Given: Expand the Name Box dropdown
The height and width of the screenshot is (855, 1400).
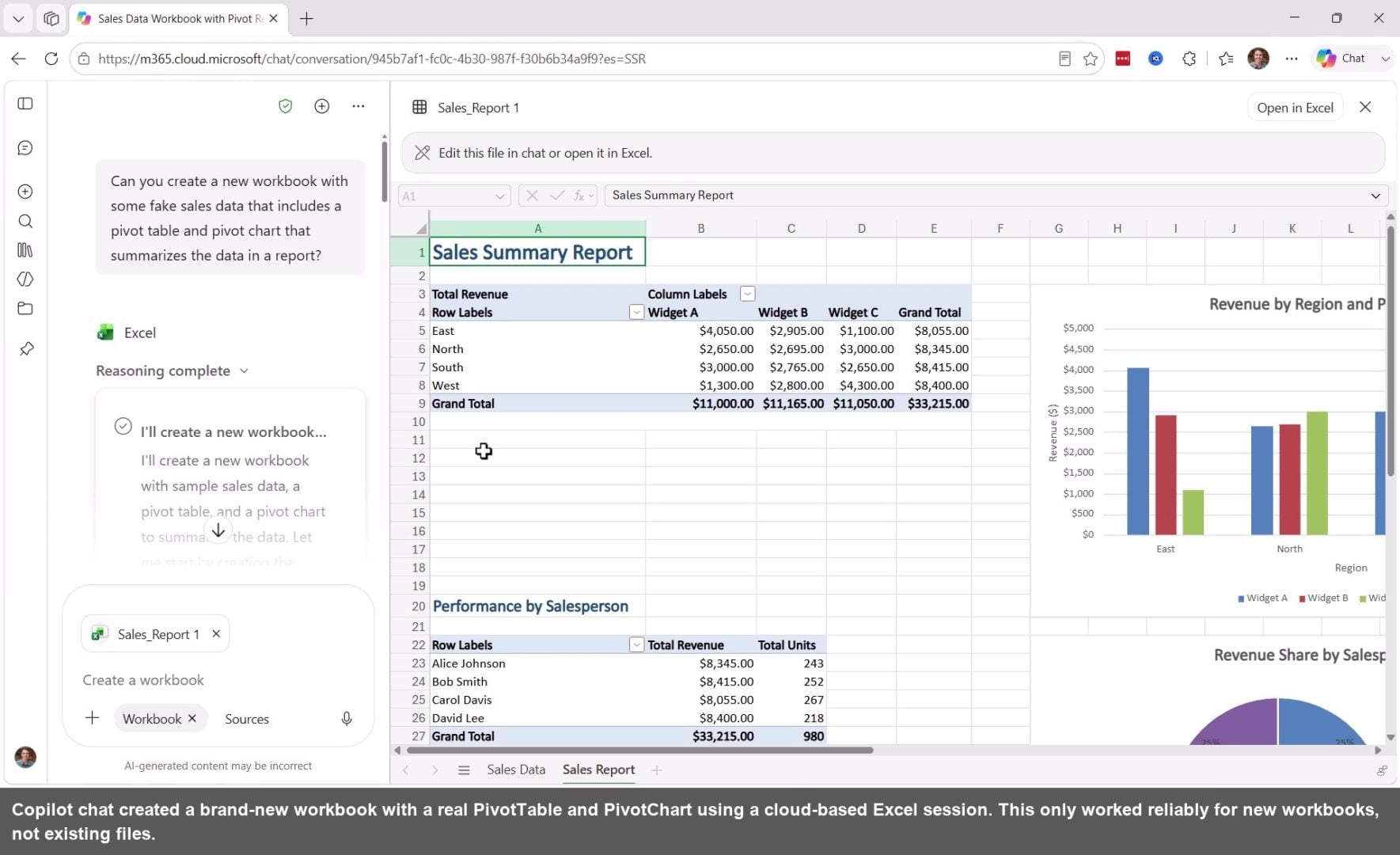Looking at the screenshot, I should pos(499,196).
